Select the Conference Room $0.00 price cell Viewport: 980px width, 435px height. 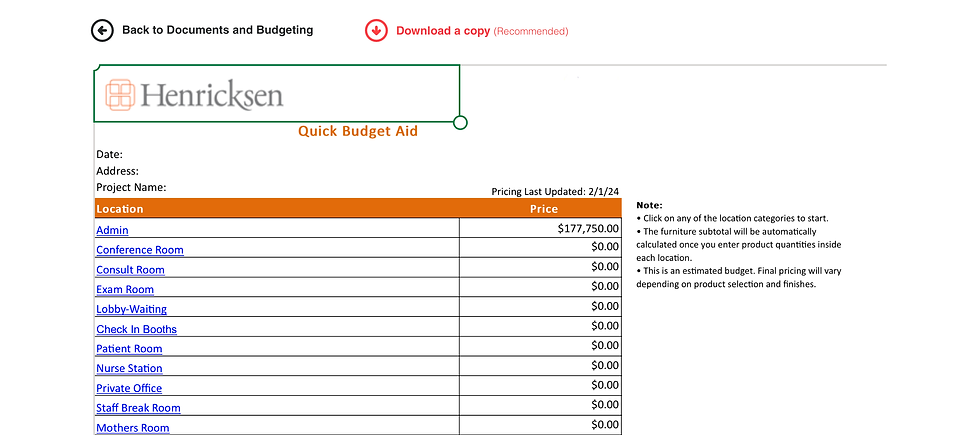pos(541,248)
